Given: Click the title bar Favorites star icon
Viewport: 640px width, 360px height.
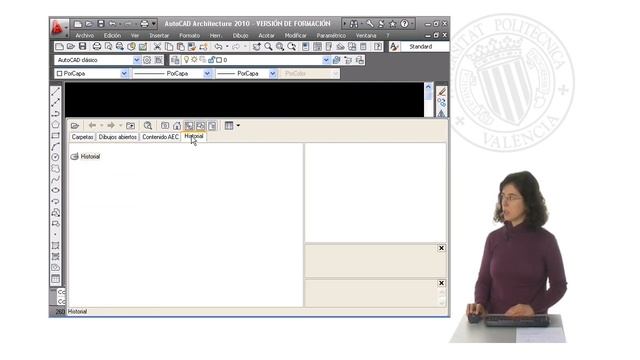Looking at the screenshot, I should [393, 24].
